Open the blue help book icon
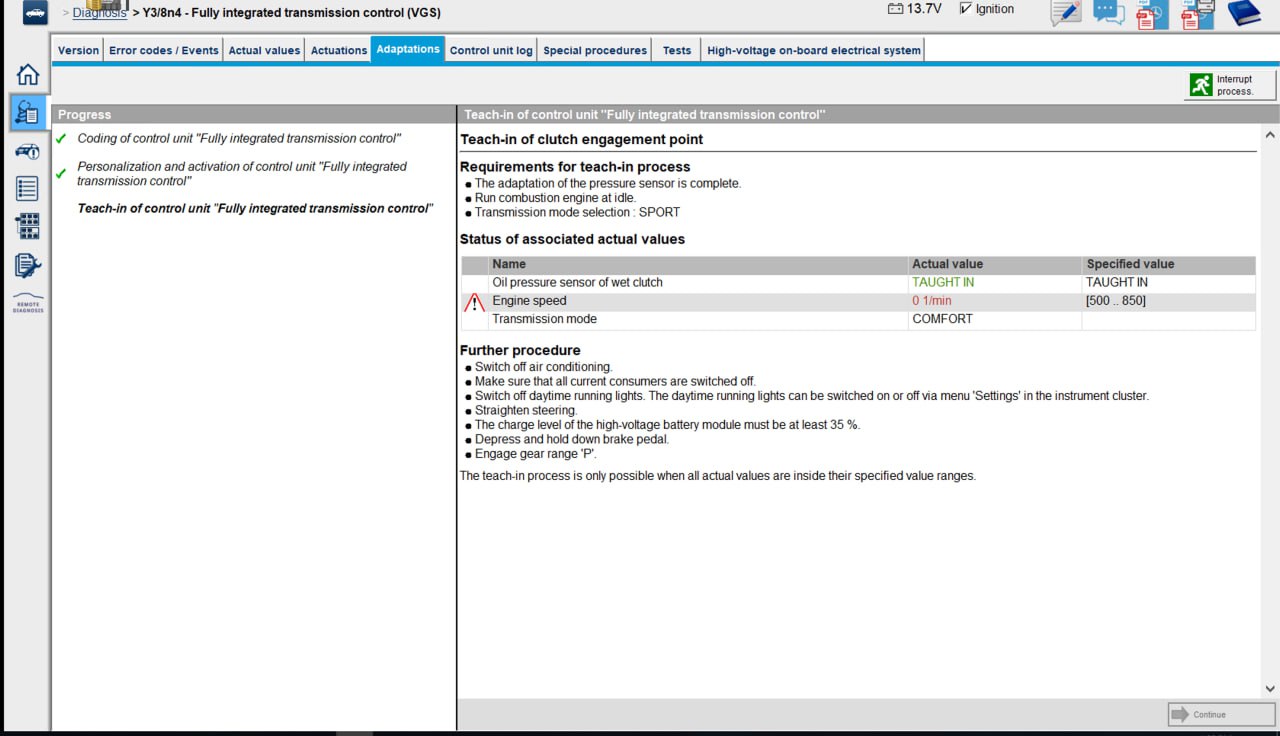Screen dimensions: 1280x736 pos(1244,13)
